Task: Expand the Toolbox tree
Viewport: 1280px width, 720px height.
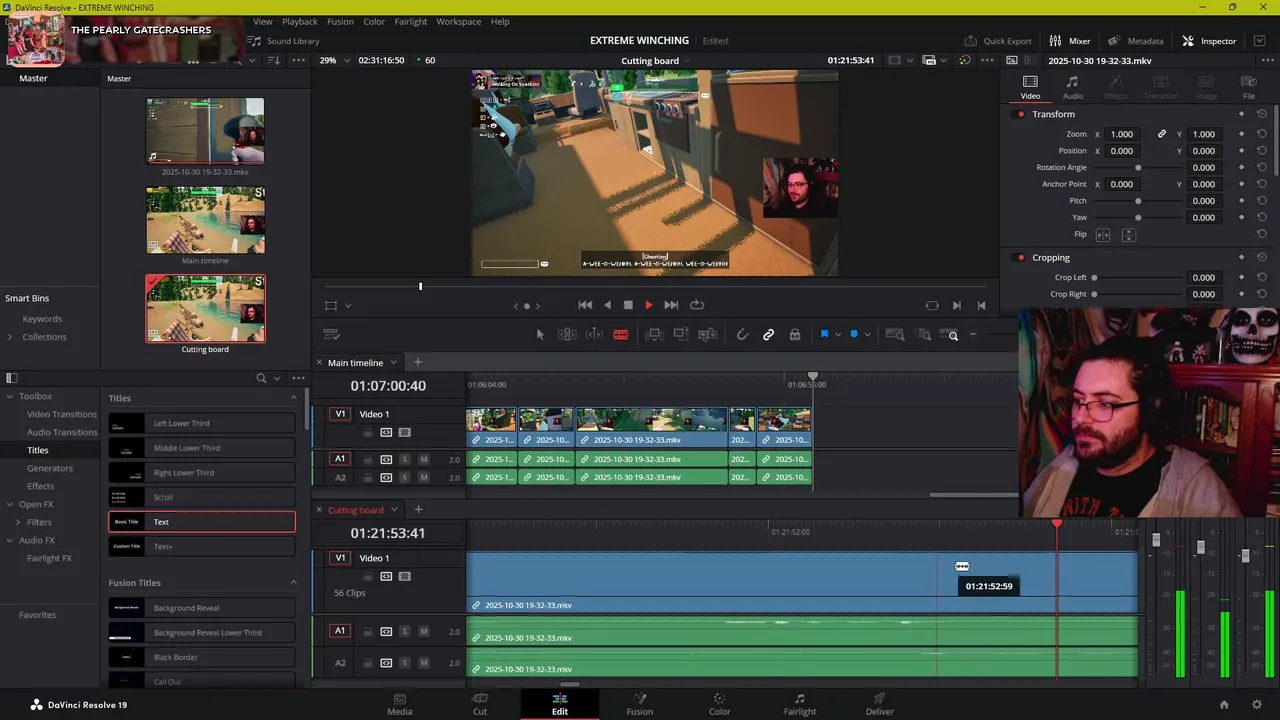Action: pyautogui.click(x=9, y=396)
